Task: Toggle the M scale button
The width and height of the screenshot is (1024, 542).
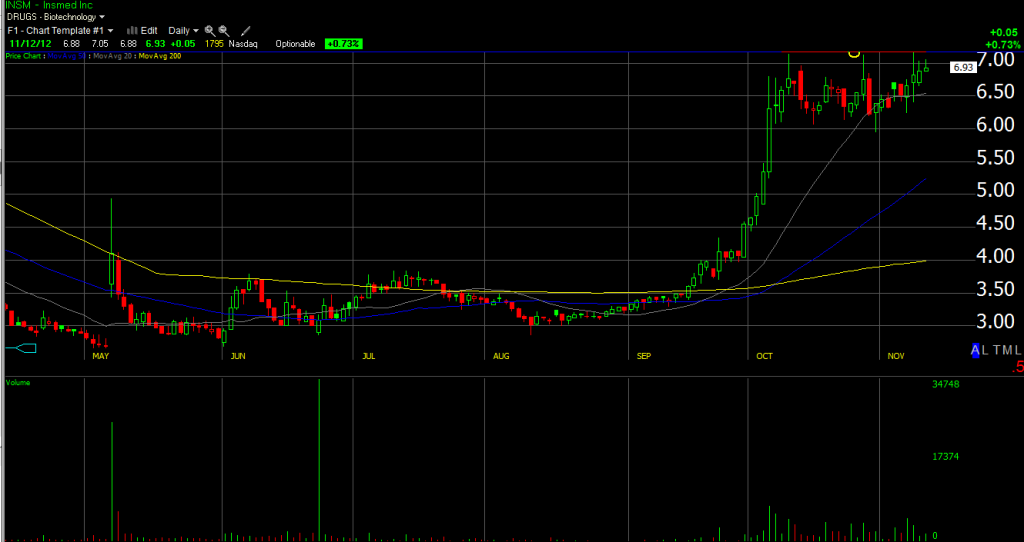Action: click(x=1008, y=351)
